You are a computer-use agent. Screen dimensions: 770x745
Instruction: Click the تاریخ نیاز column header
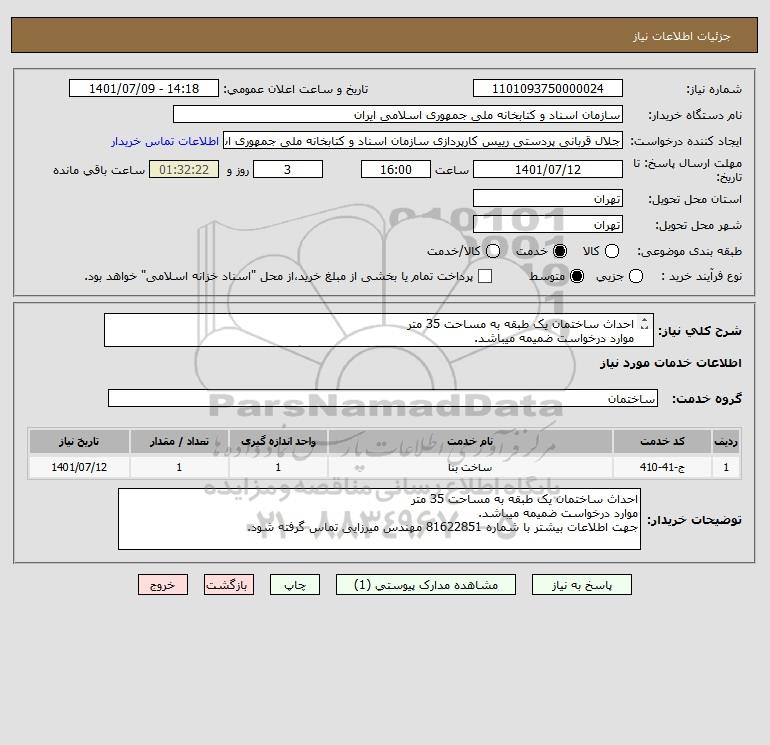coord(79,441)
